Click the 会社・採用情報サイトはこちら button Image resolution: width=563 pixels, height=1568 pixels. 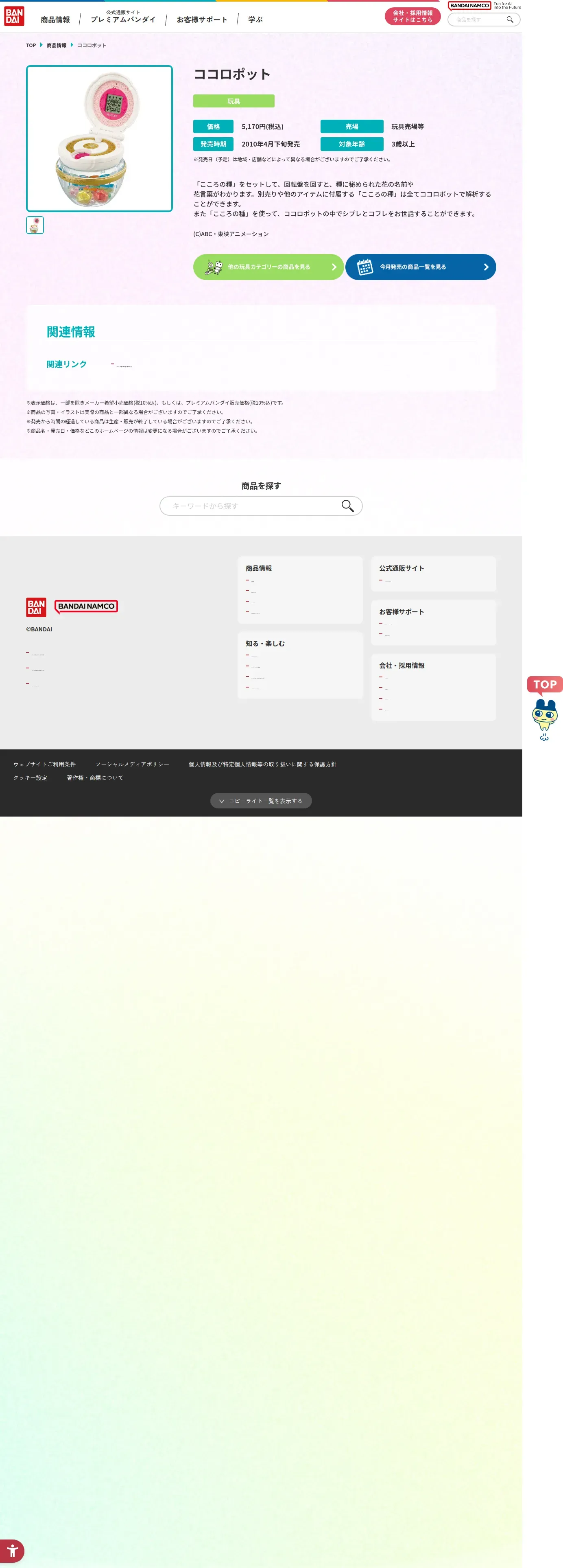[412, 16]
